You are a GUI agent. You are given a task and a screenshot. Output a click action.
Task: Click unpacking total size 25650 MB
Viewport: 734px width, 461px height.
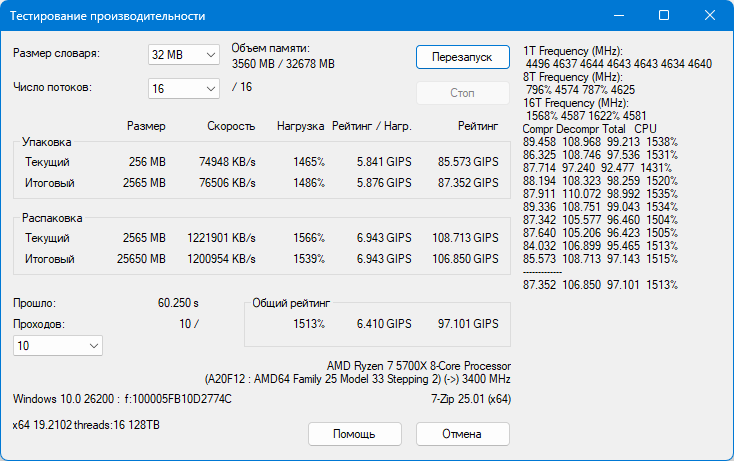click(x=141, y=259)
